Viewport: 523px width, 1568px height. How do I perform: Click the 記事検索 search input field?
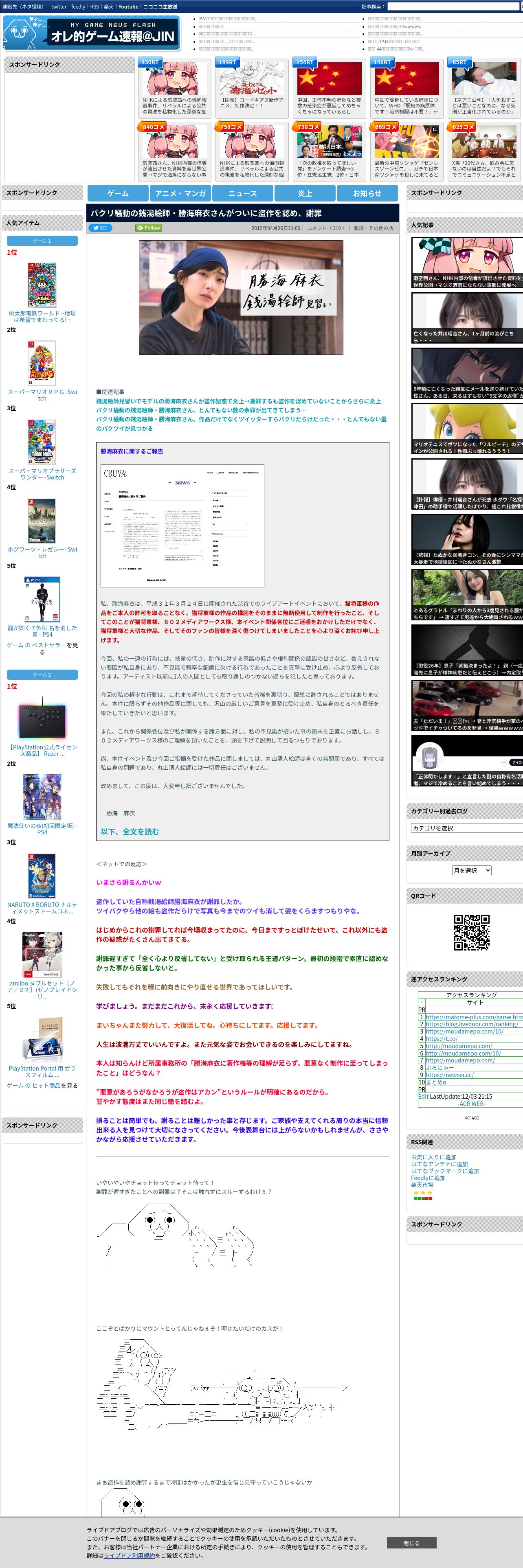(454, 7)
